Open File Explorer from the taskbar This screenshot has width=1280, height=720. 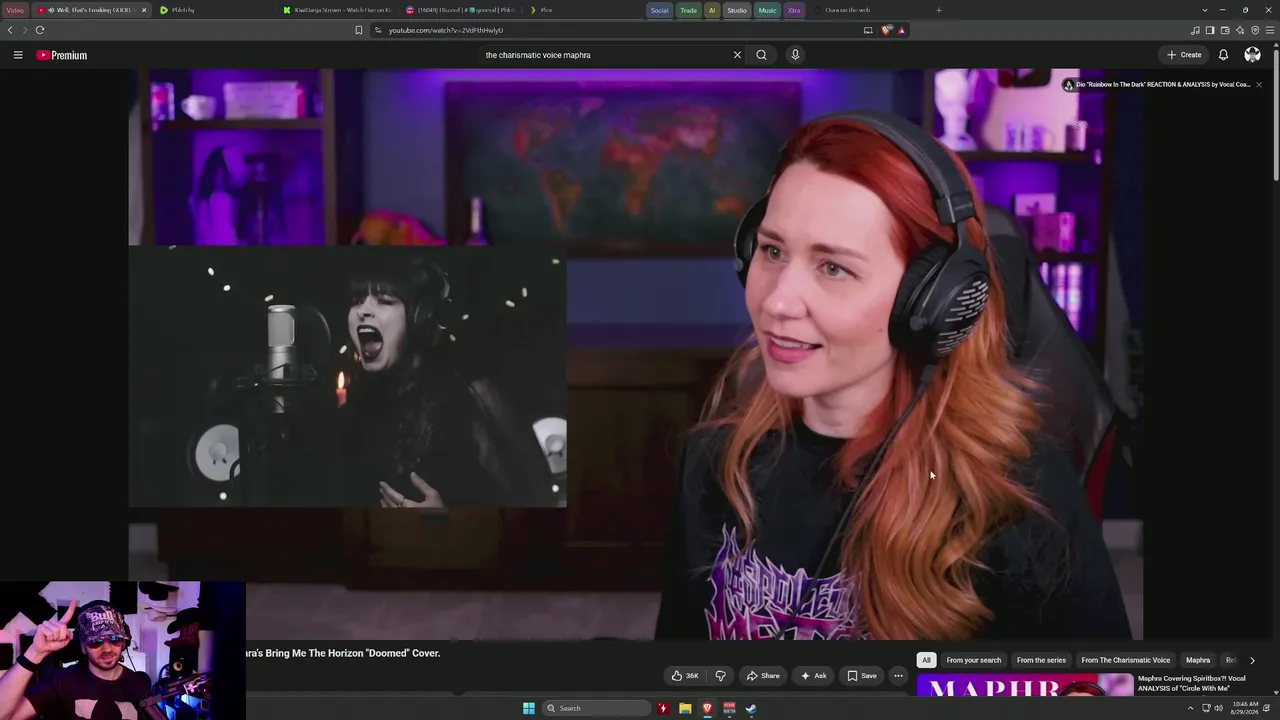pyautogui.click(x=685, y=708)
